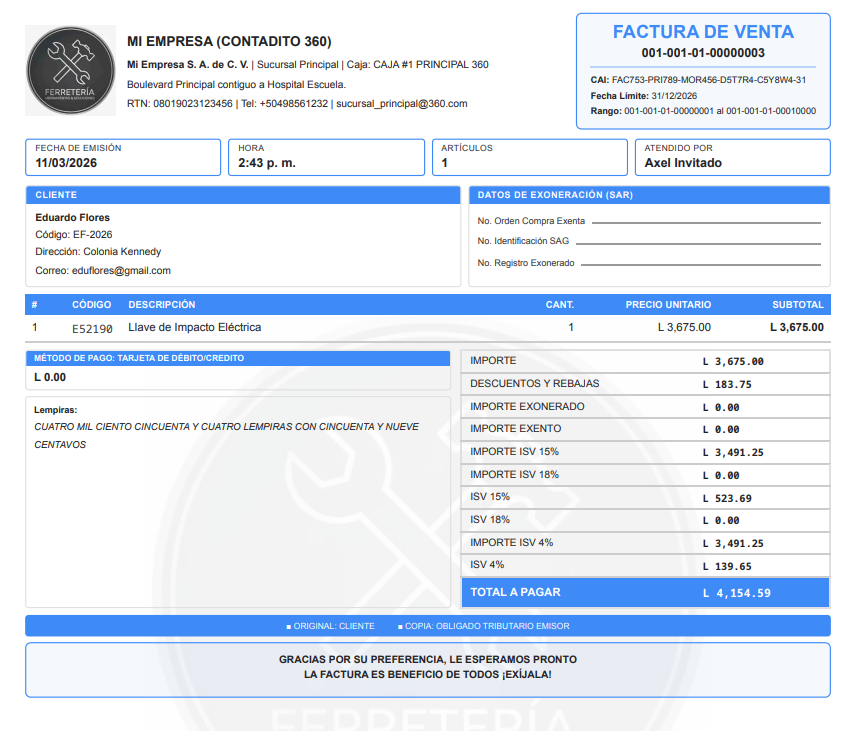Click the RTN 08019023123456 text
865x731 pixels.
click(x=179, y=104)
